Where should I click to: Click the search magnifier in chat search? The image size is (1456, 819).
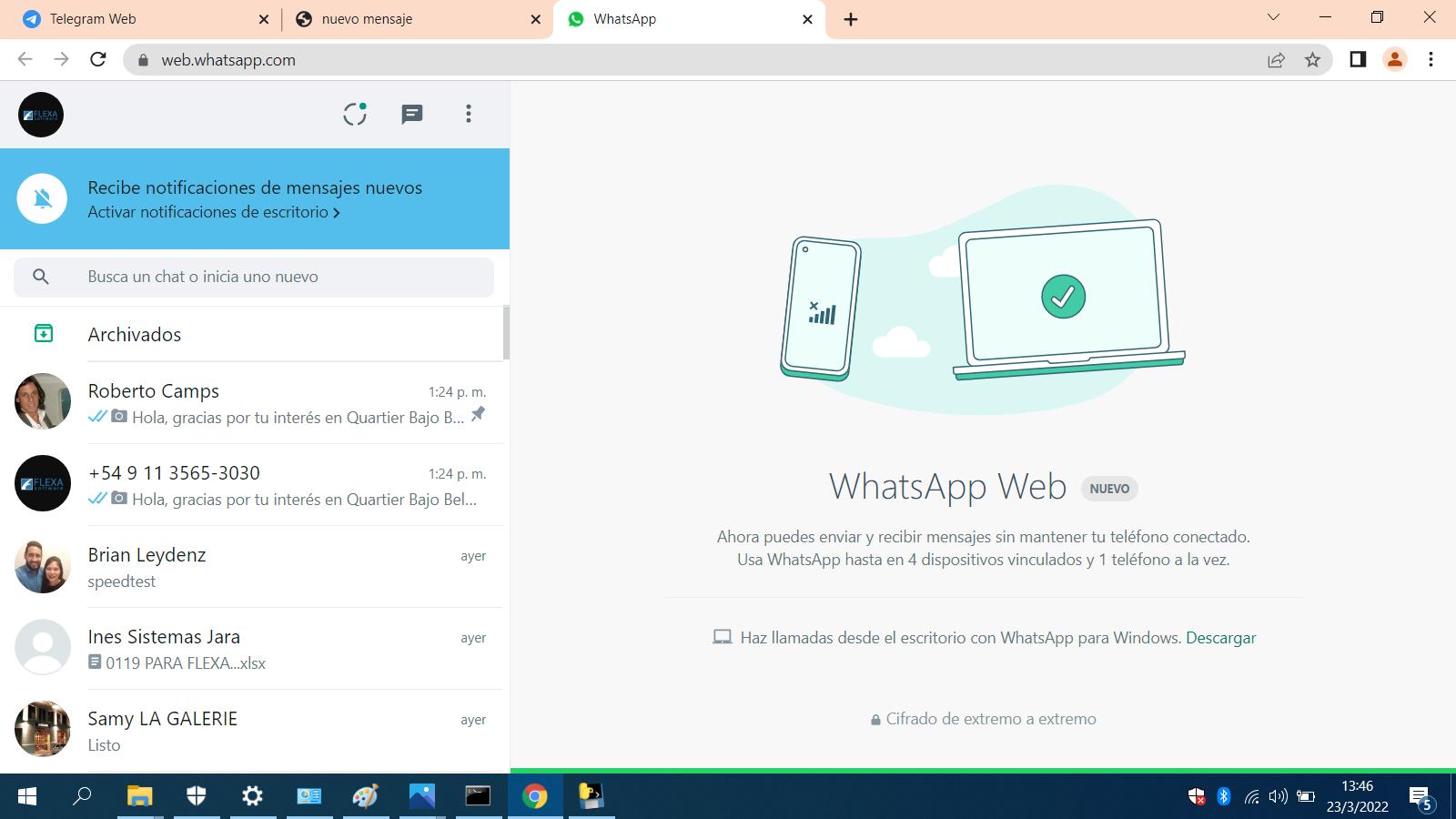(41, 277)
